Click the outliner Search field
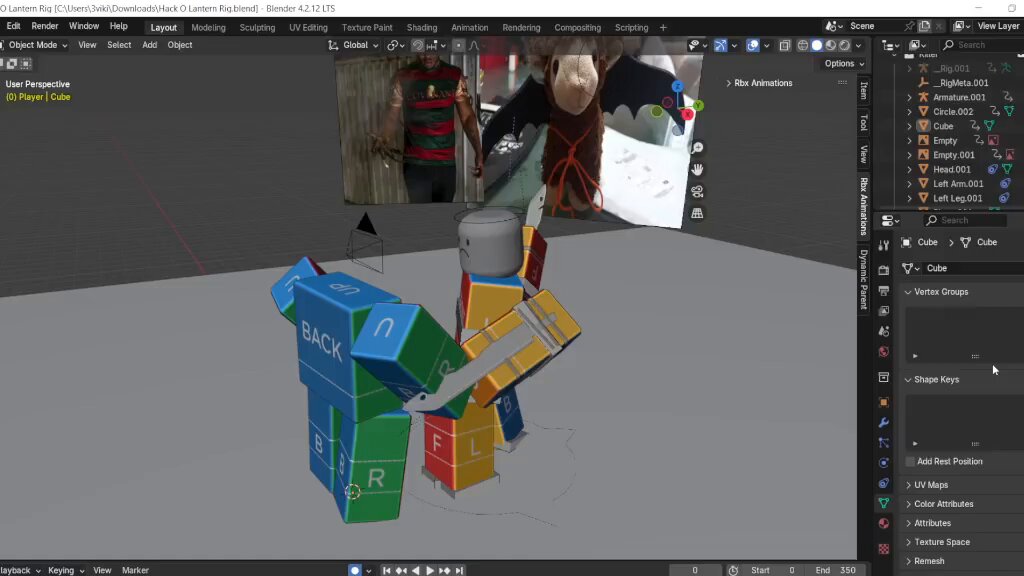Viewport: 1024px width, 576px height. [x=981, y=45]
